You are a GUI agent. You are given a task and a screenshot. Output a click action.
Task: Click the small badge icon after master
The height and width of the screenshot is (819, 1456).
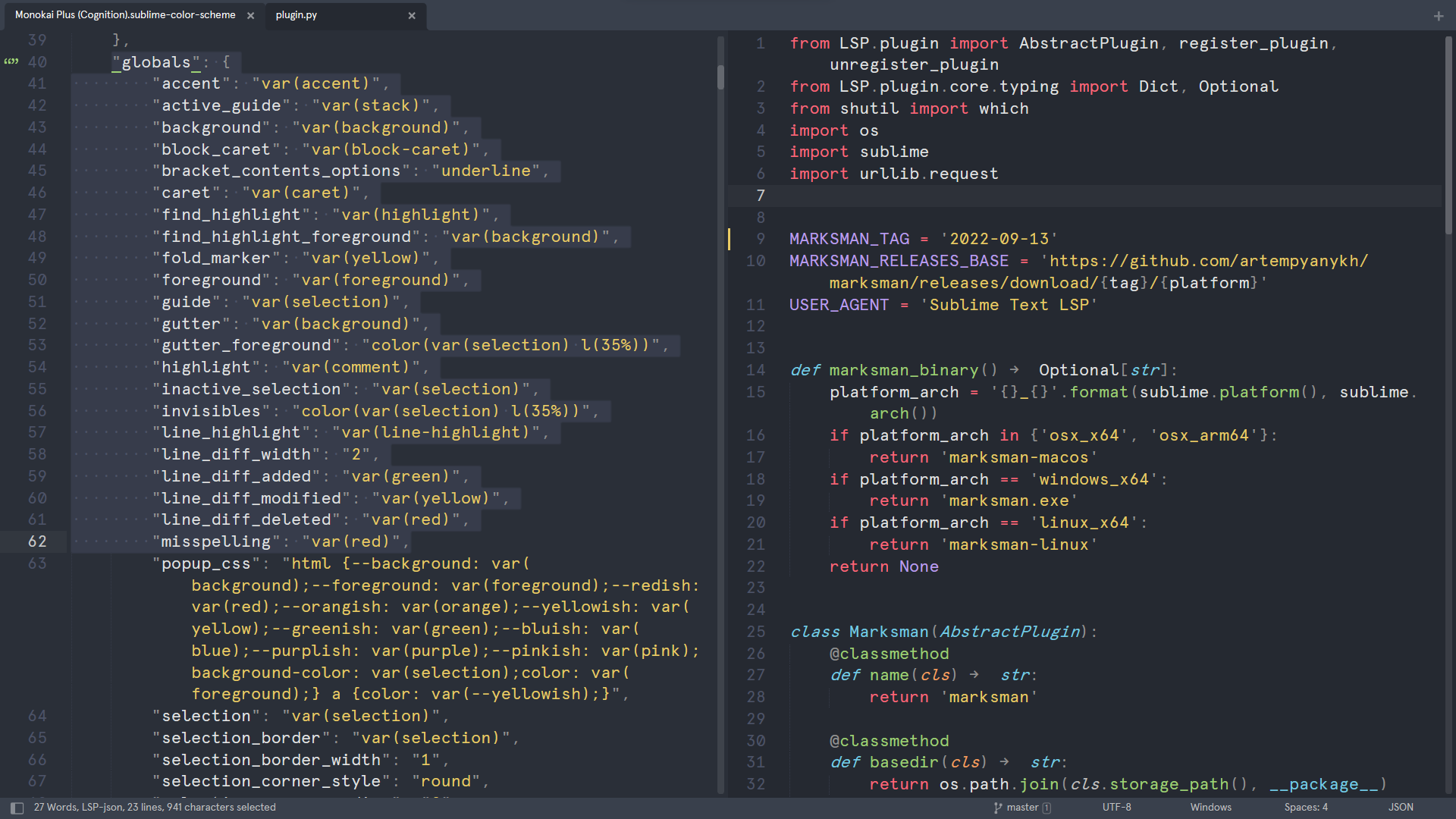pos(1047,808)
